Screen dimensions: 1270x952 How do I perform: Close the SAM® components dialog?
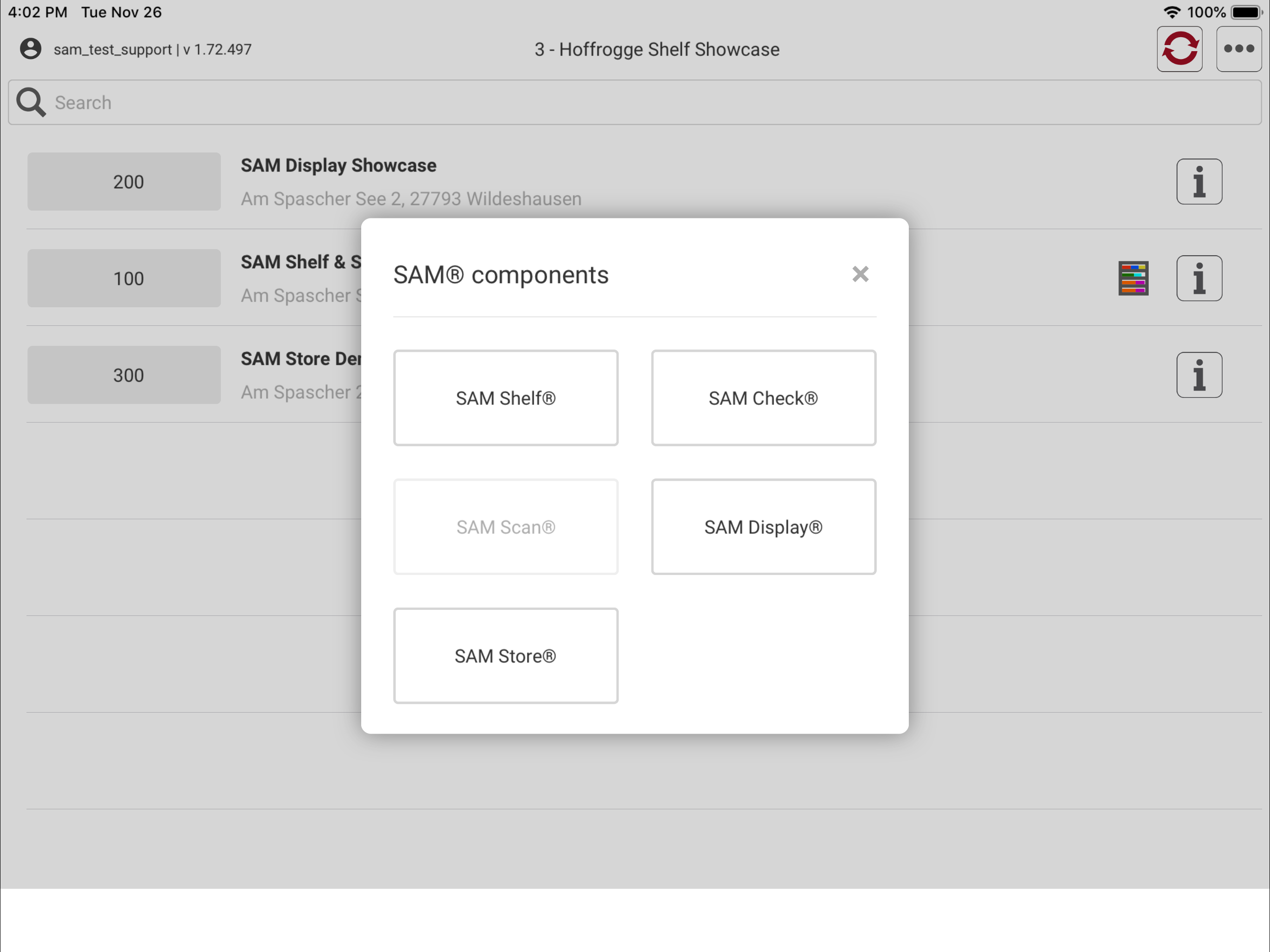pyautogui.click(x=860, y=274)
